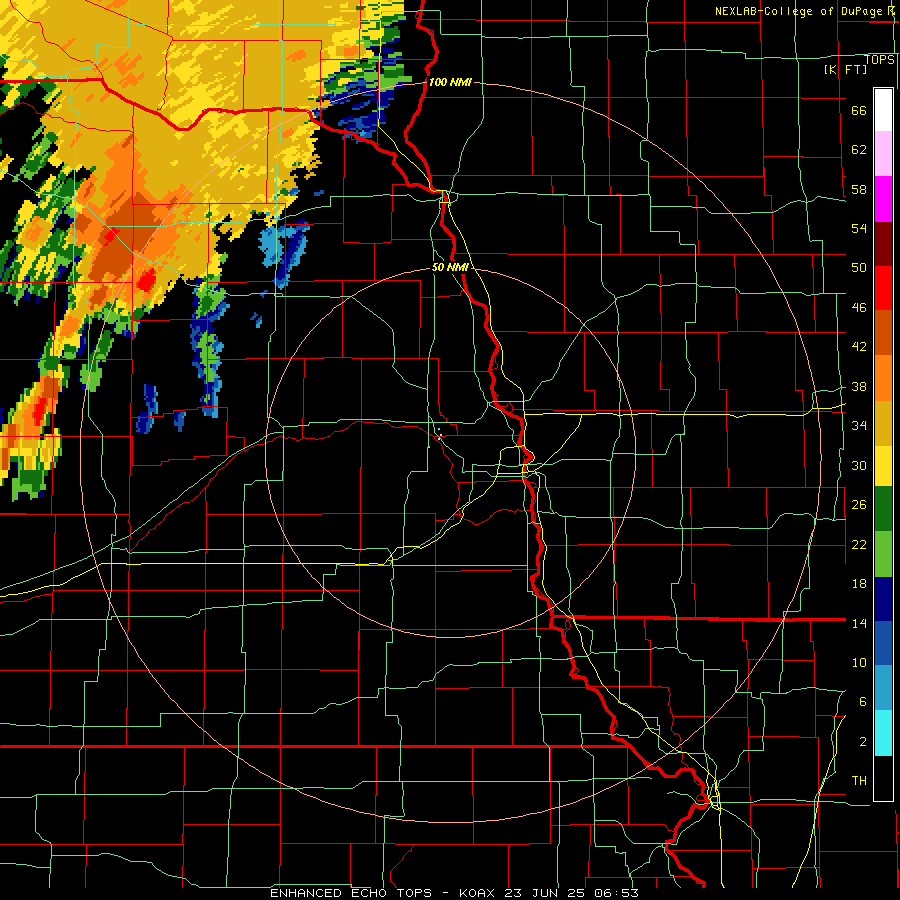Click the 'ENHANCED ECHO TOPS - KOAX' caption
Image resolution: width=900 pixels, height=900 pixels.
[x=384, y=893]
